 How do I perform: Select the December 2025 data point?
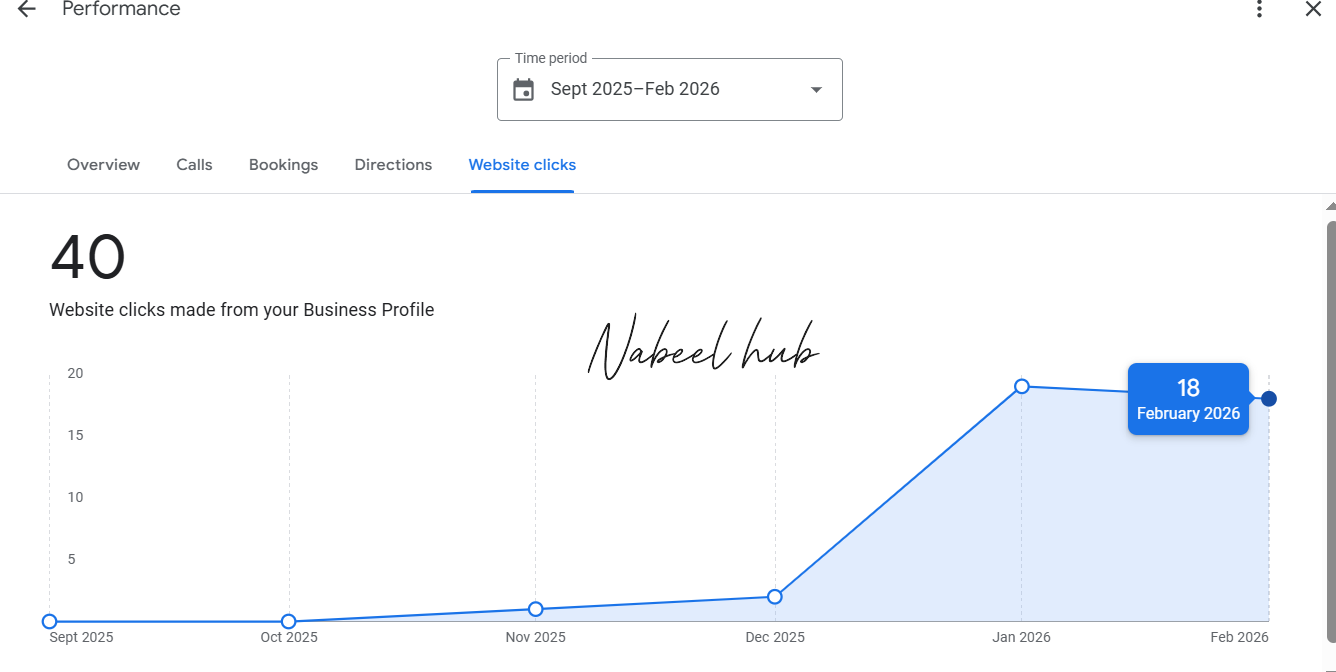775,596
